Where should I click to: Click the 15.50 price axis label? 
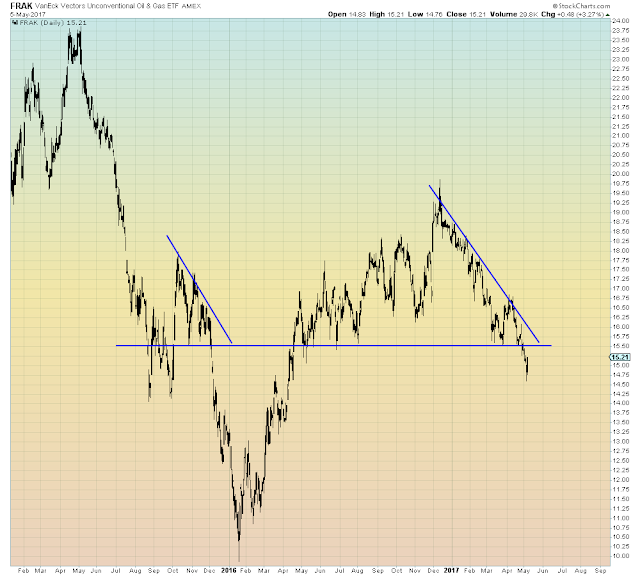[x=621, y=346]
